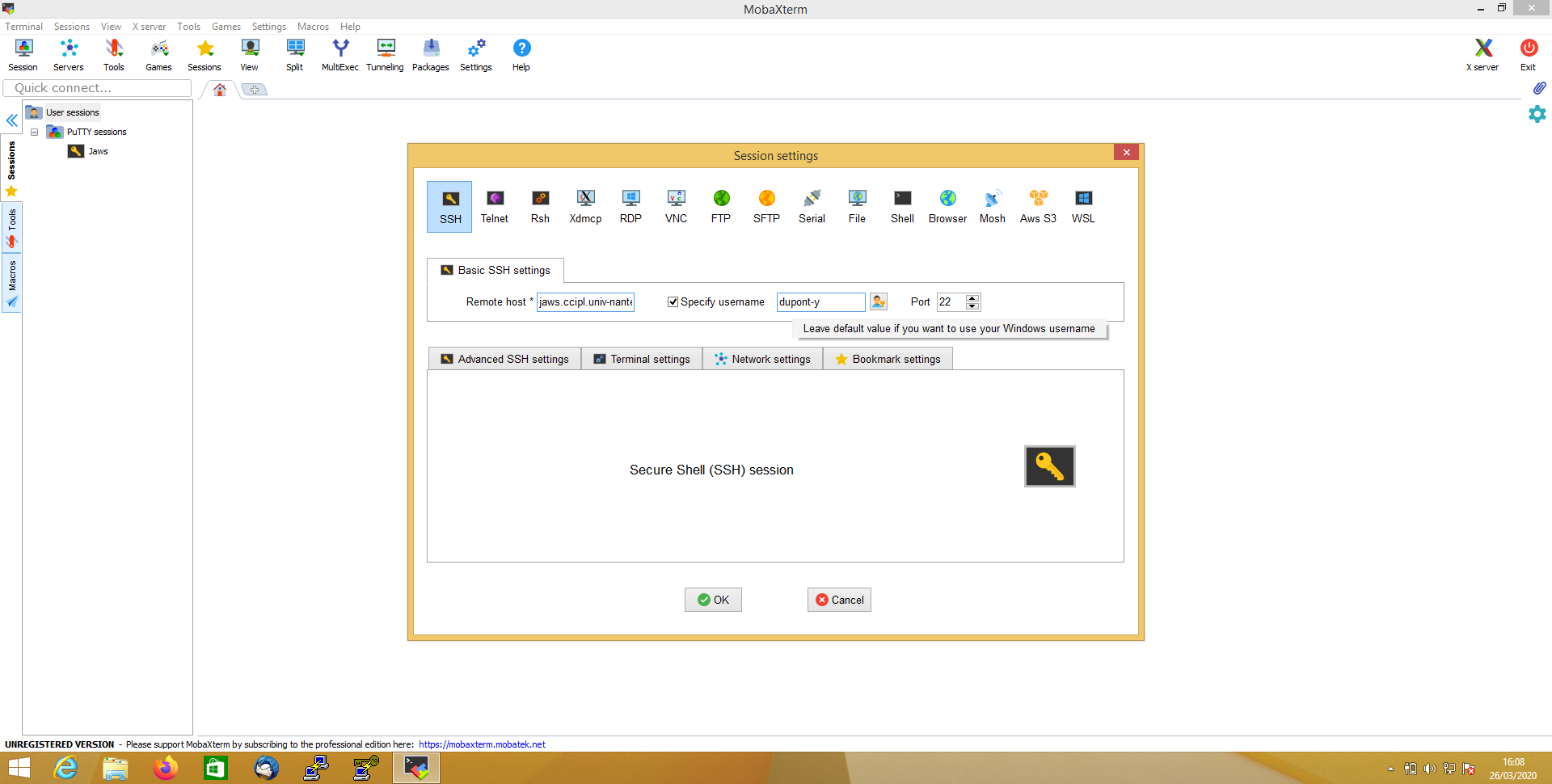Open Games toolbar icon

pyautogui.click(x=159, y=55)
